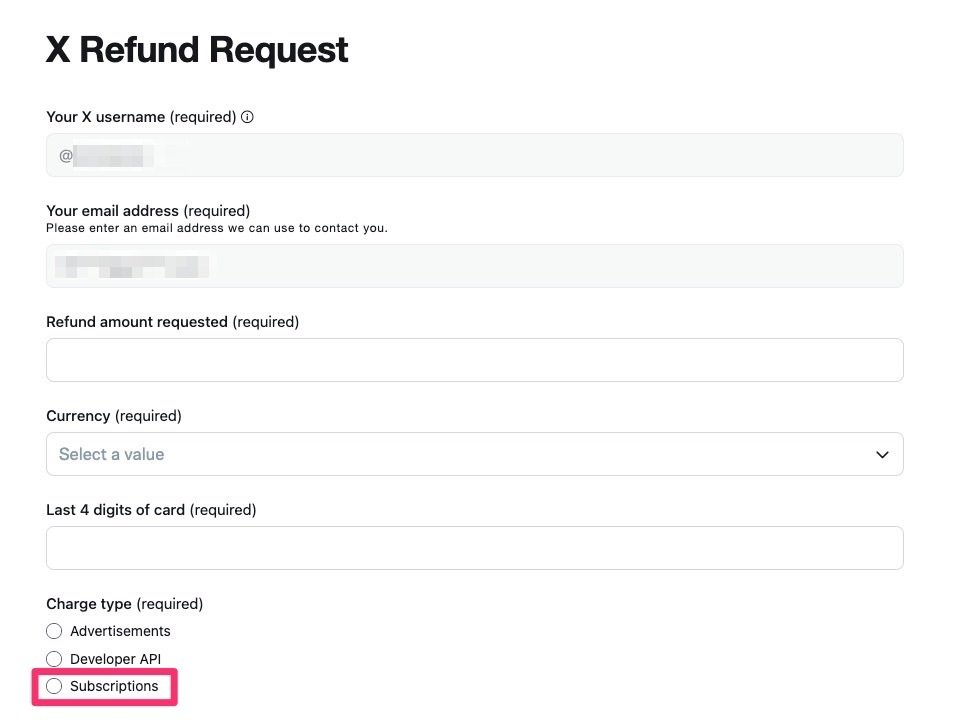Click the email contact helper text

click(216, 228)
